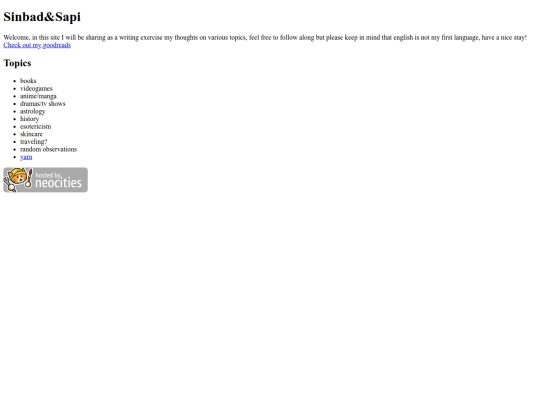Open the 'Check out my goodreads' link
540x405 pixels.
tap(37, 45)
